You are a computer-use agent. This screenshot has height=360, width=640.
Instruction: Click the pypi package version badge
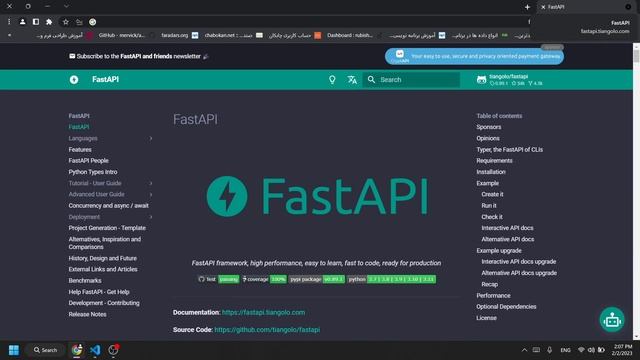pos(317,279)
